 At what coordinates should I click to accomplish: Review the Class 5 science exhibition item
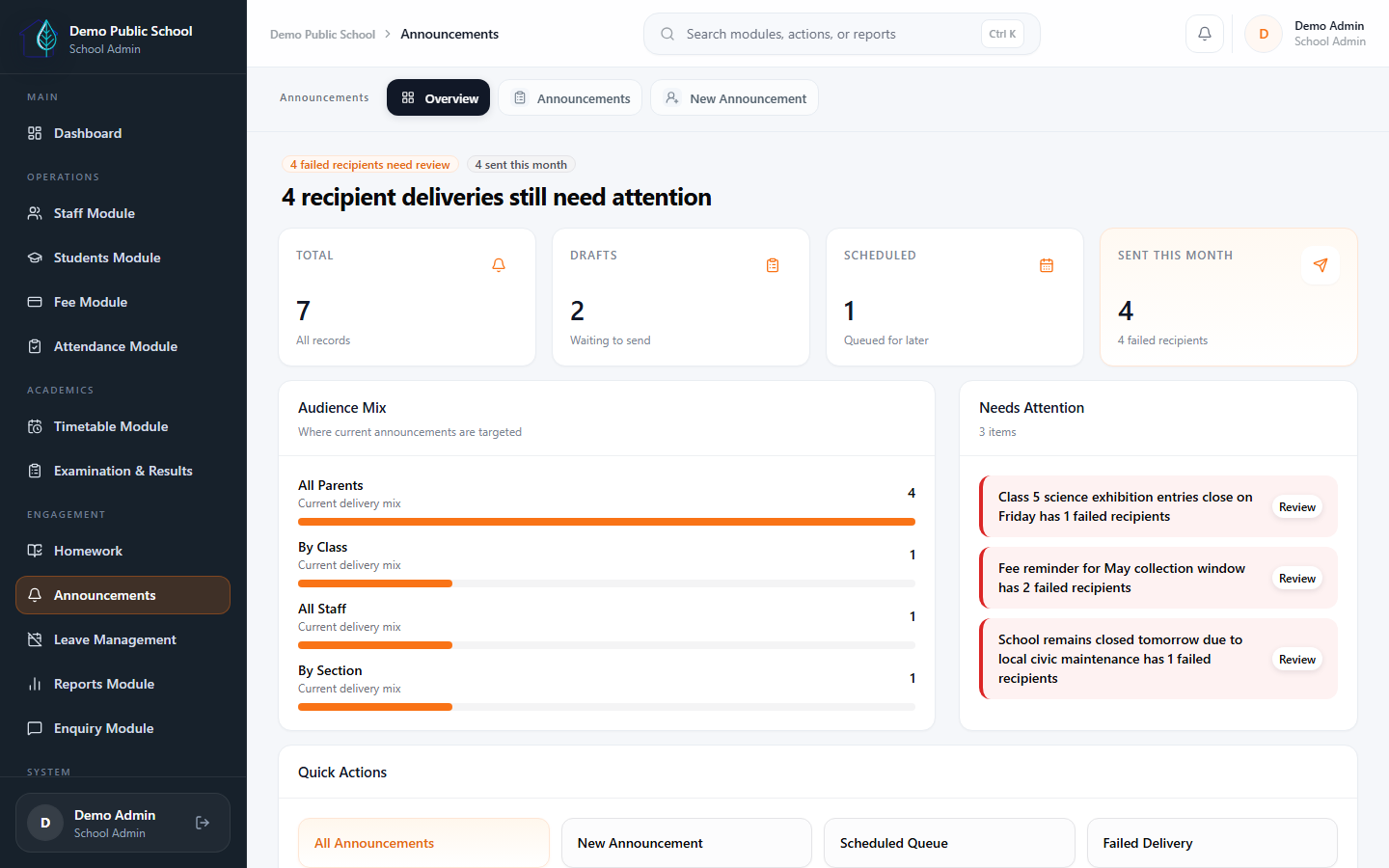pyautogui.click(x=1297, y=506)
